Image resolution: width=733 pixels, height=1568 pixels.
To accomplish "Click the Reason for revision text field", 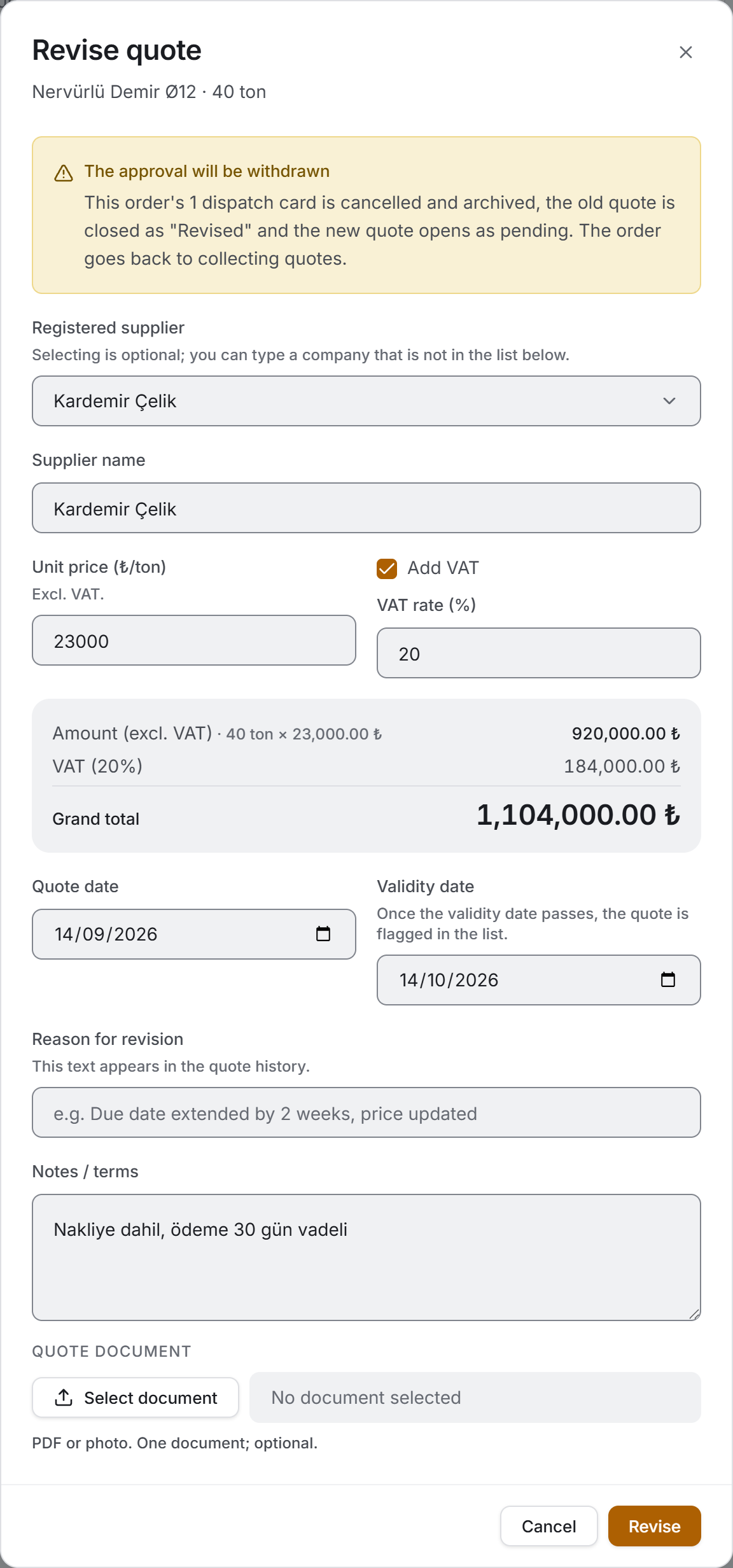I will click(366, 1112).
